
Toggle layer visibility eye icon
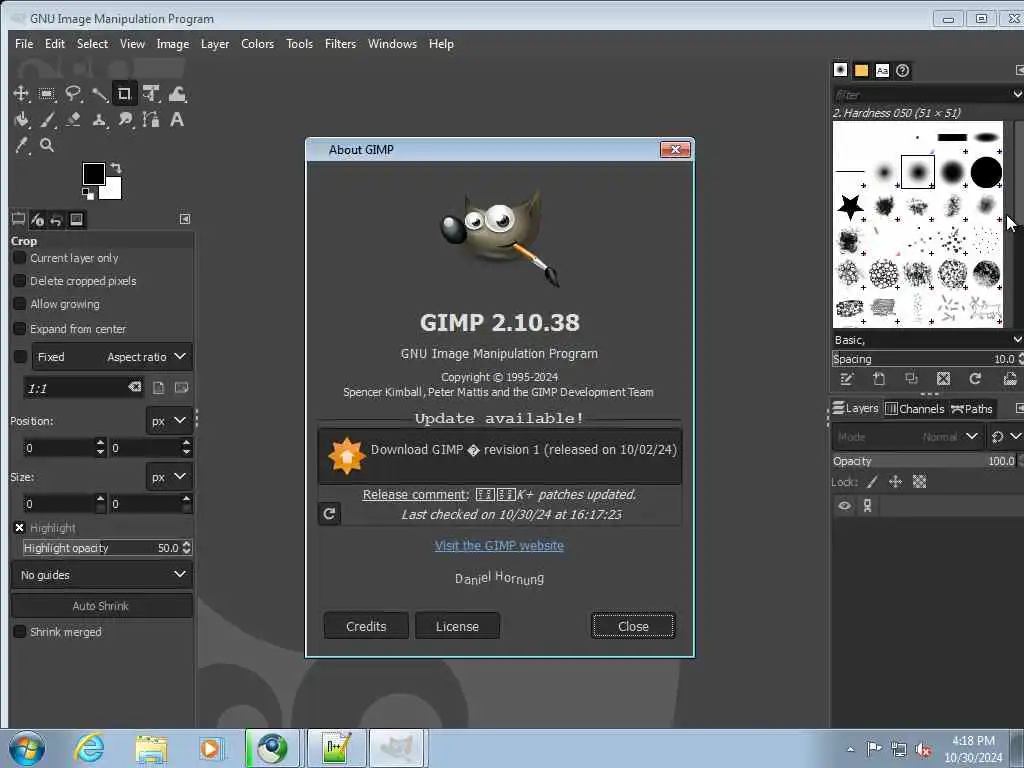click(x=844, y=505)
